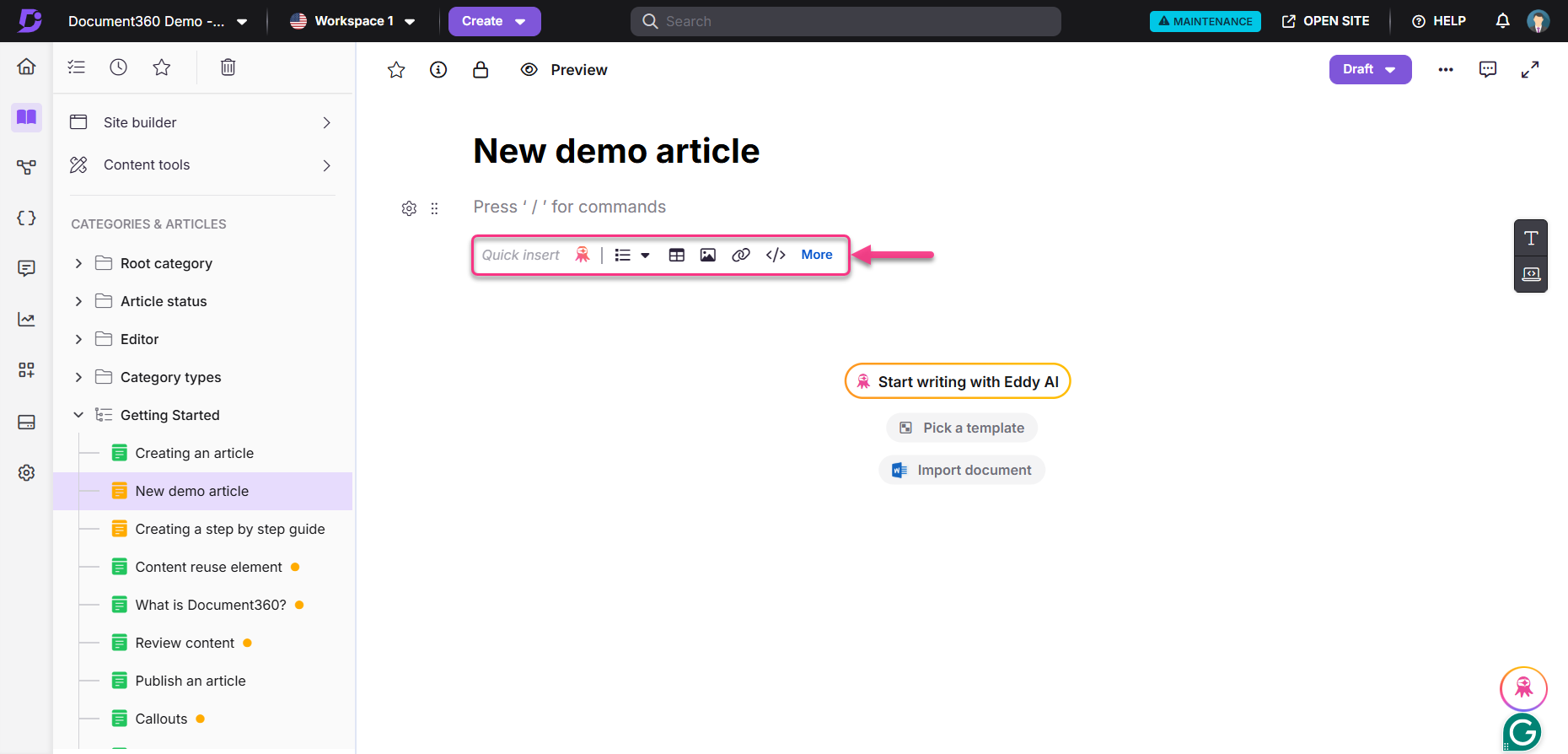The image size is (1568, 754).
Task: Open the Documentation book icon in sidebar
Action: 26,117
